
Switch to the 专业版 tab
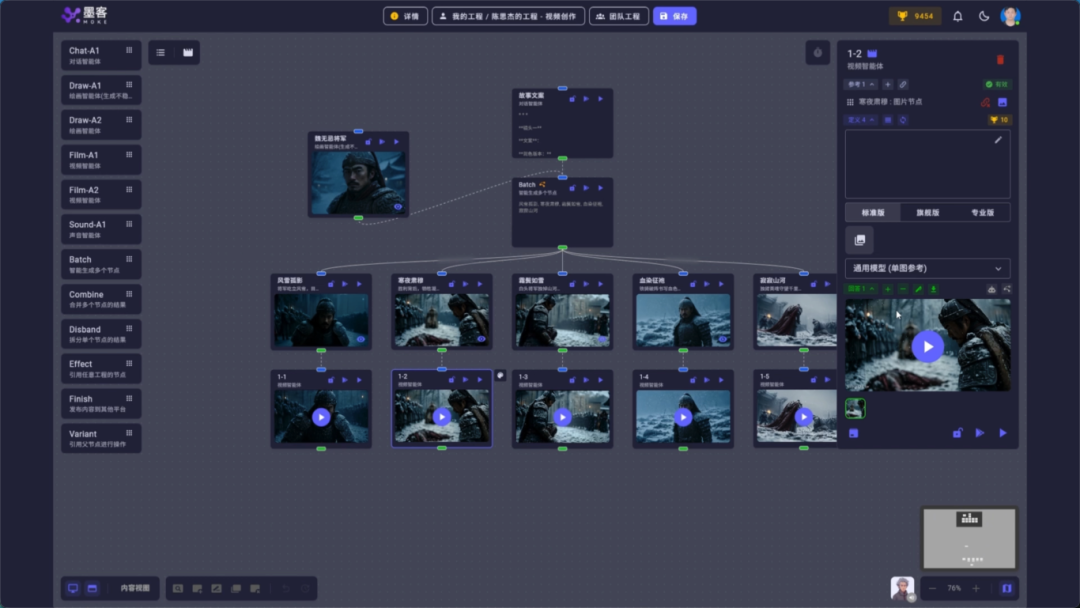[x=982, y=213]
